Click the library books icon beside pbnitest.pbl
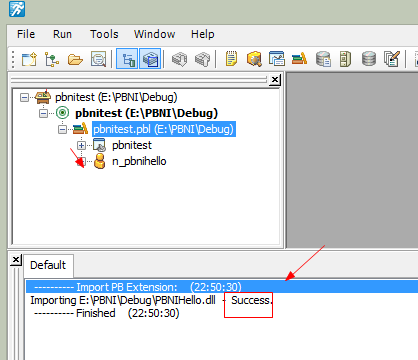418x360 pixels. tap(80, 129)
